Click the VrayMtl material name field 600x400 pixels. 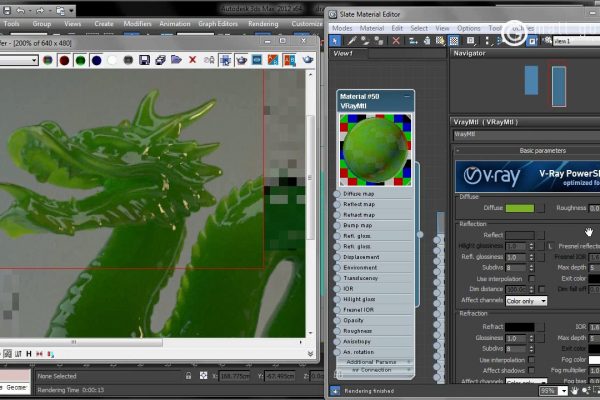[x=526, y=135]
